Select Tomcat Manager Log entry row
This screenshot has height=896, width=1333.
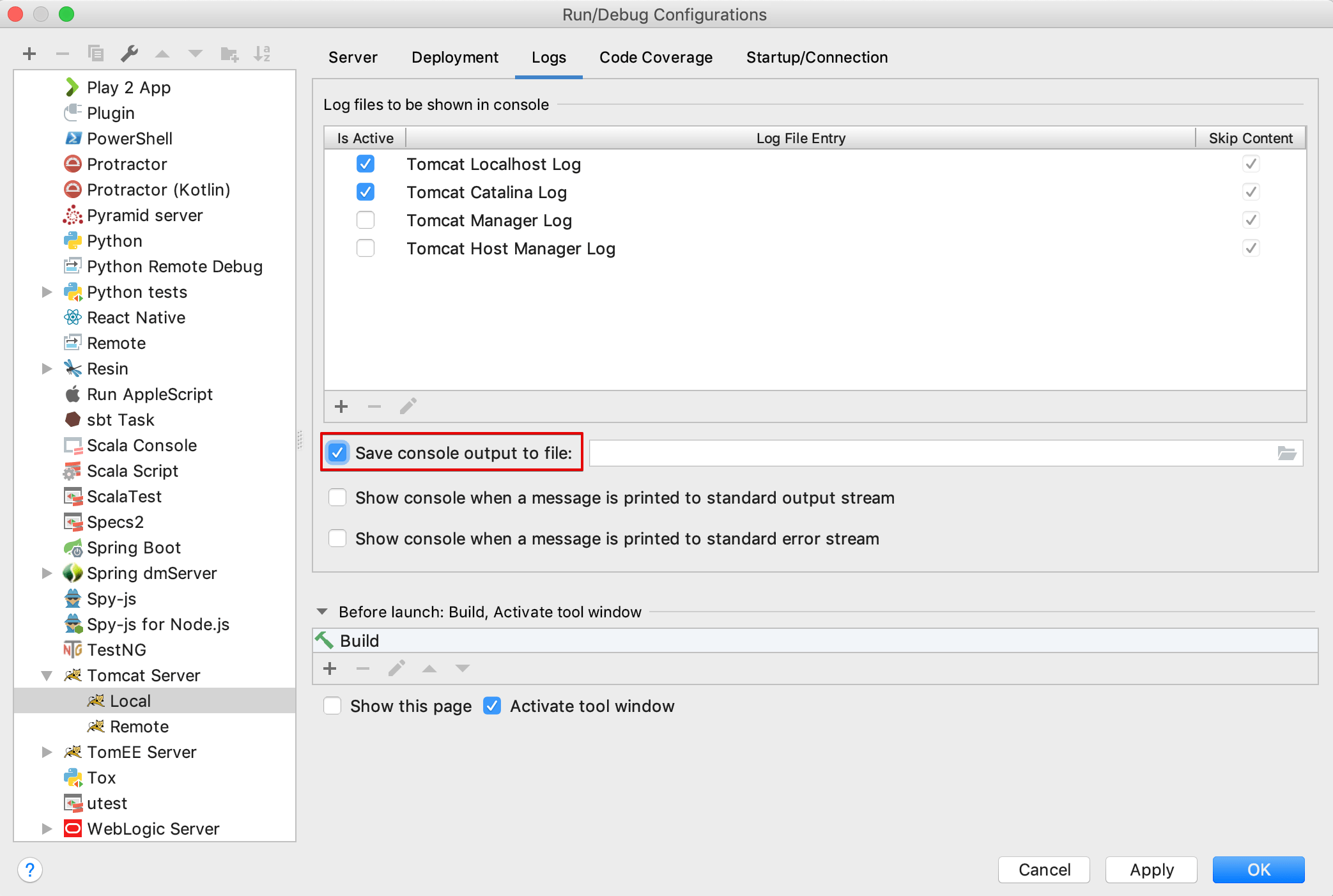(815, 220)
